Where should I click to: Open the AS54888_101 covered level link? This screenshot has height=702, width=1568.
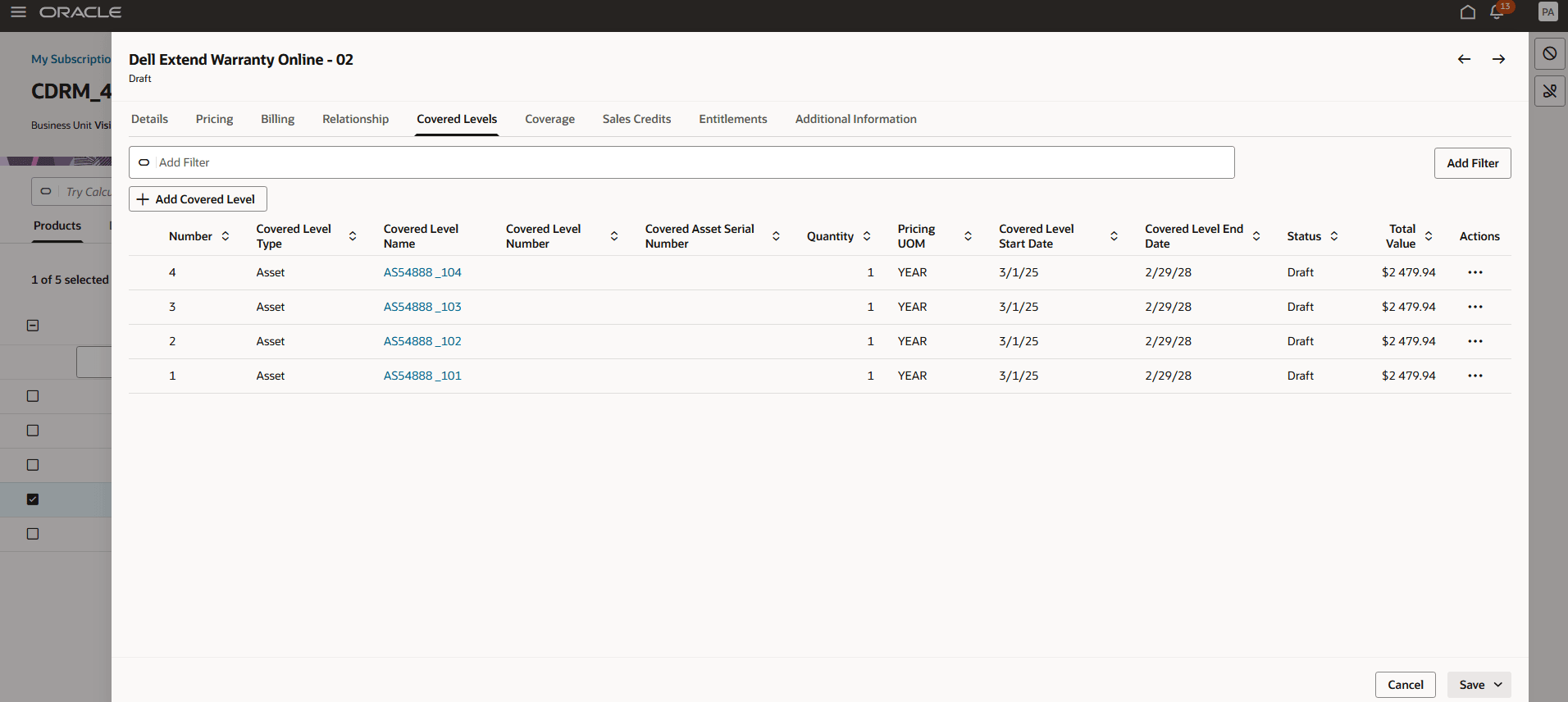422,376
